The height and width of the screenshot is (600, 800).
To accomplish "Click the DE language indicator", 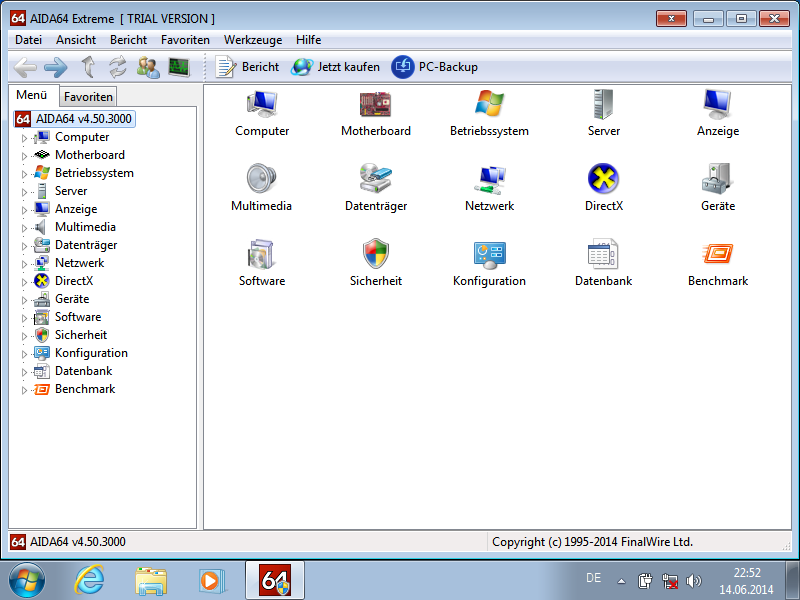I will pyautogui.click(x=593, y=578).
